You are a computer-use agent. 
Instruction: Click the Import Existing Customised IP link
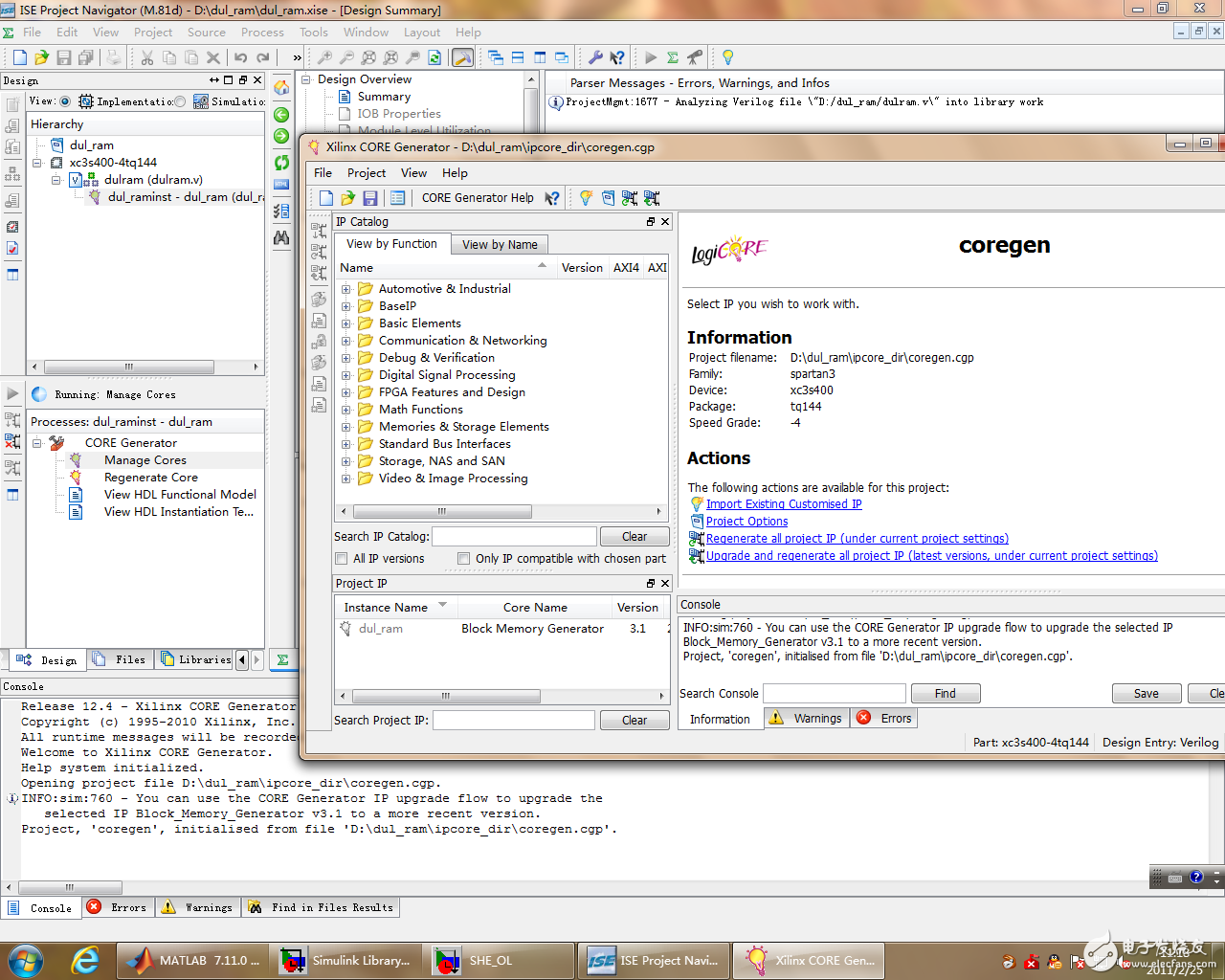pyautogui.click(x=783, y=504)
